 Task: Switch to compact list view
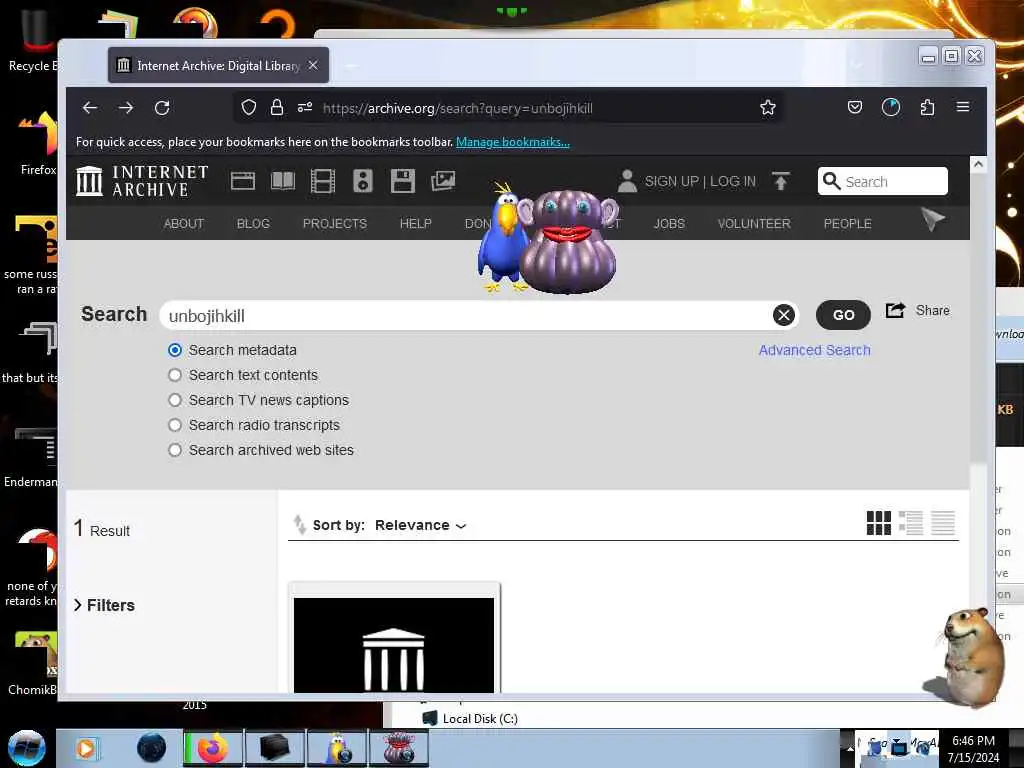tap(942, 523)
